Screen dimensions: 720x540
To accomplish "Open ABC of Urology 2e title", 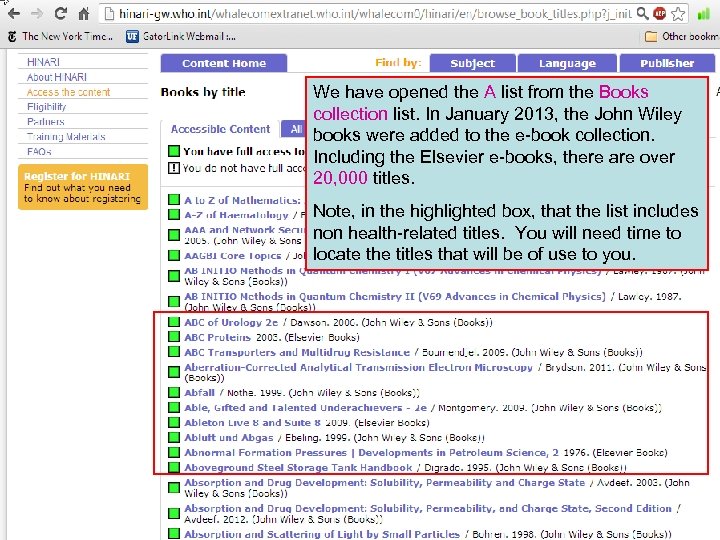I will (x=231, y=322).
